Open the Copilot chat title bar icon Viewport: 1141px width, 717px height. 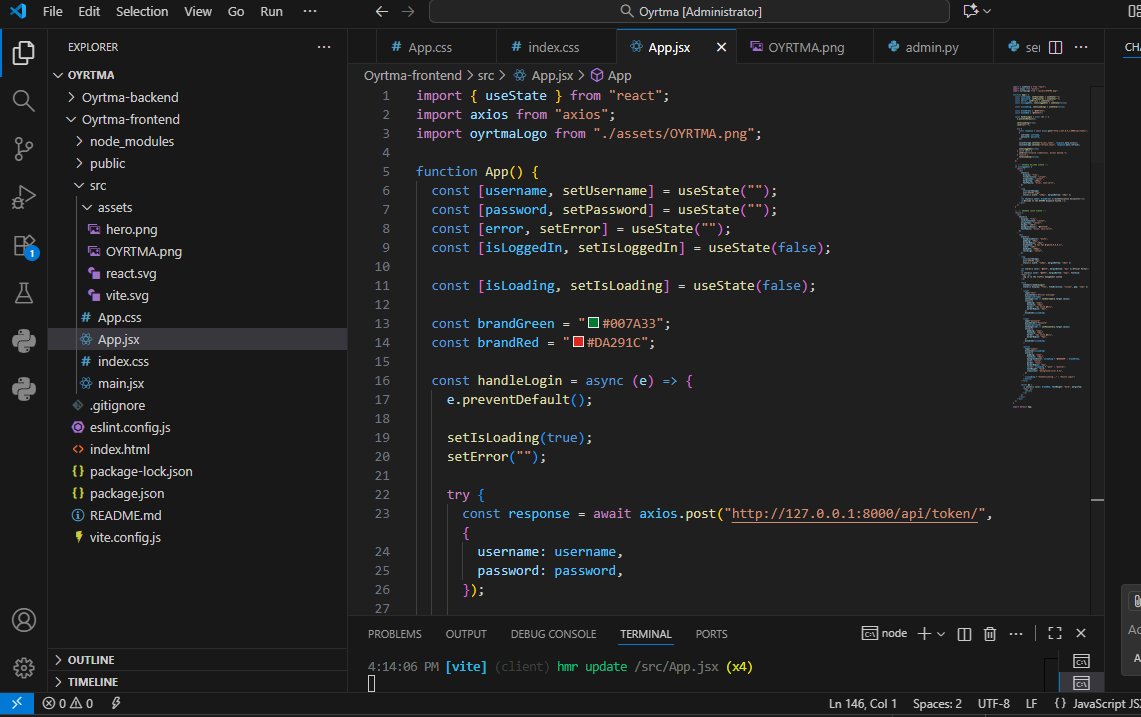[971, 11]
